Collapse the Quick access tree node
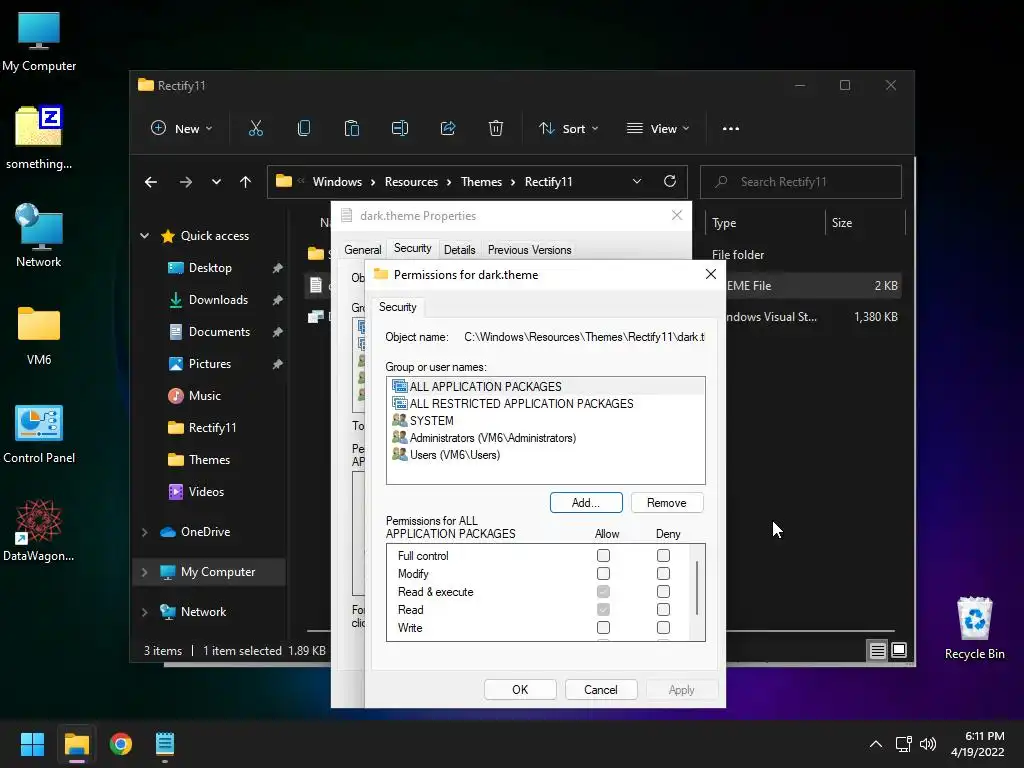The width and height of the screenshot is (1024, 768). (x=145, y=236)
